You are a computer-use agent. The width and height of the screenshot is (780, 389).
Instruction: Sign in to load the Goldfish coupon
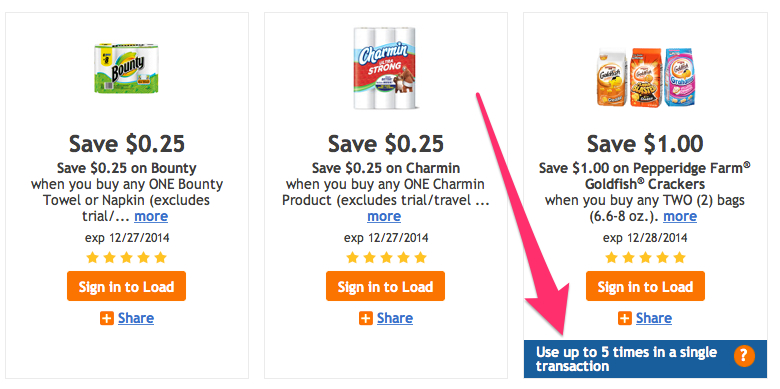click(645, 286)
